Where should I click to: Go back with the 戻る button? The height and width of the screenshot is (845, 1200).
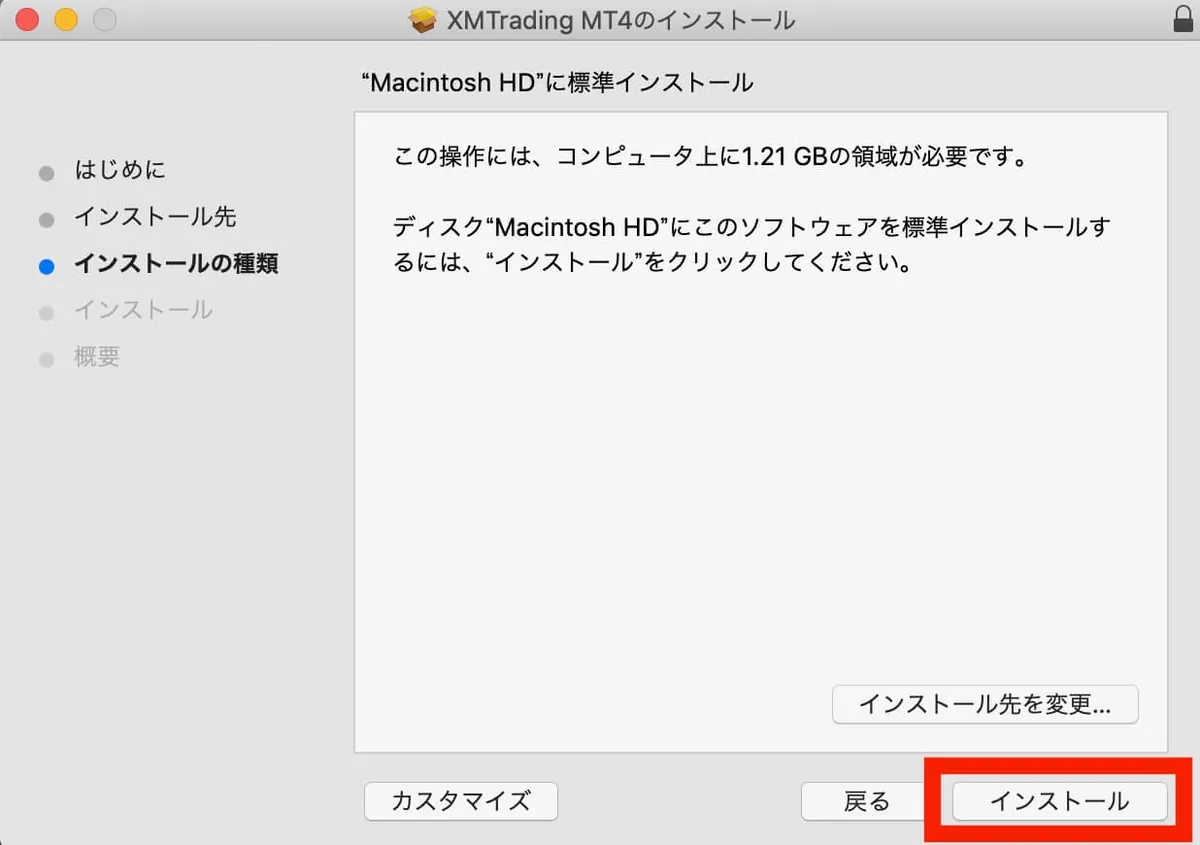tap(866, 801)
